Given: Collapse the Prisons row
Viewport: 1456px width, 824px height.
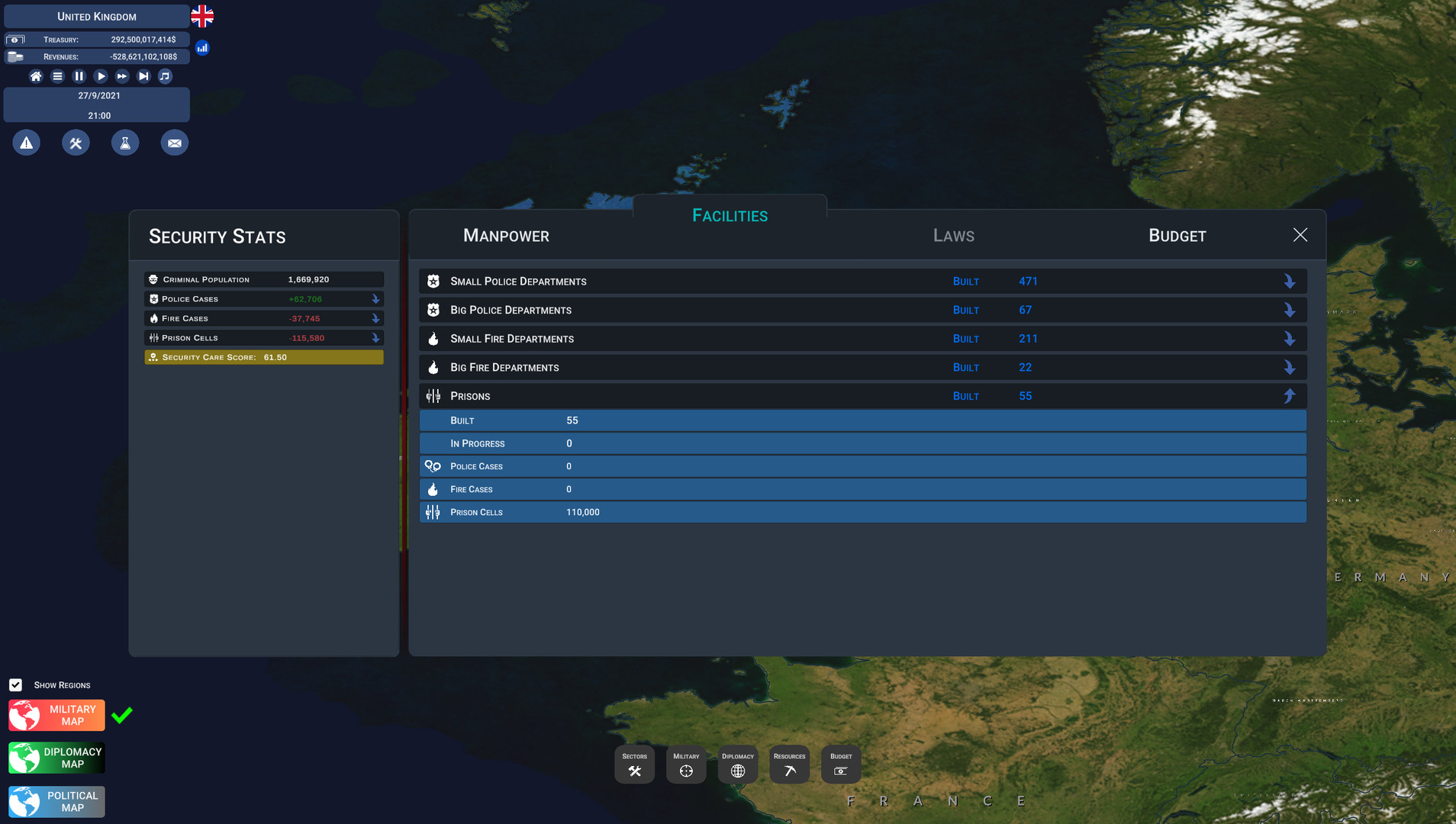Looking at the screenshot, I should [1289, 396].
